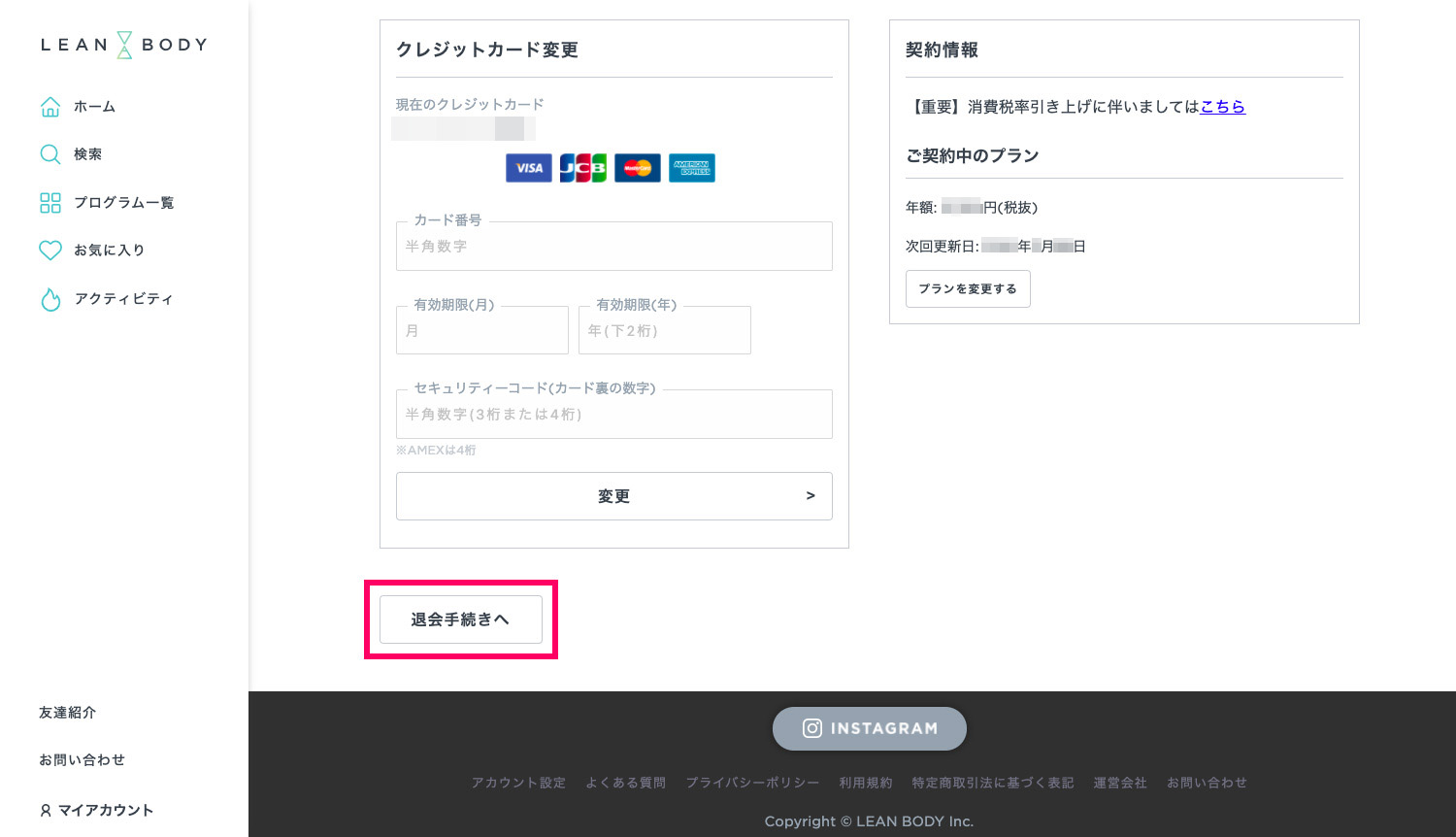Image resolution: width=1456 pixels, height=837 pixels.
Task: Click the search magnifier icon
Action: click(x=50, y=154)
